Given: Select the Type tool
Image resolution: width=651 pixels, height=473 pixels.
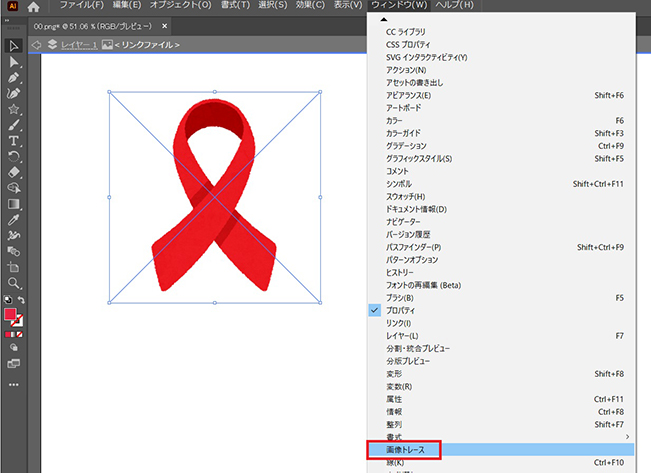Looking at the screenshot, I should [x=14, y=141].
